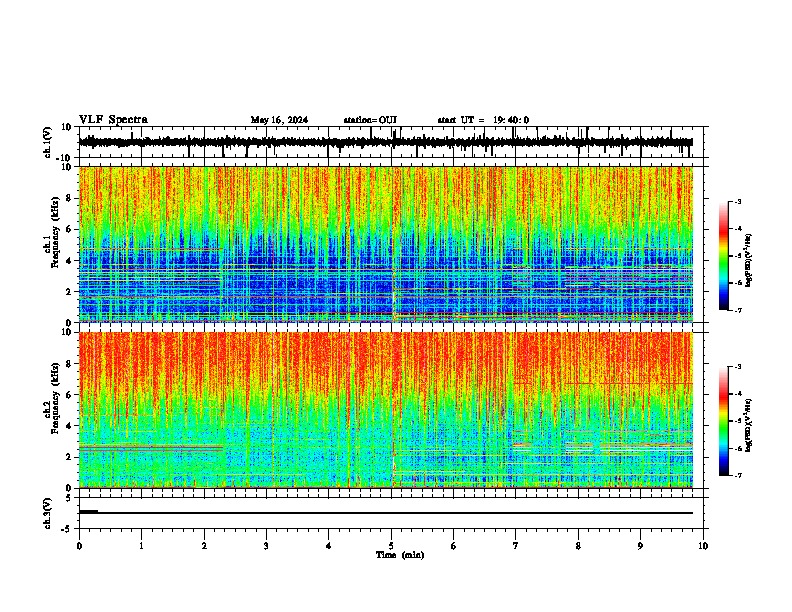
Task: Click the "1" tick on the time axis
Action: tap(141, 546)
